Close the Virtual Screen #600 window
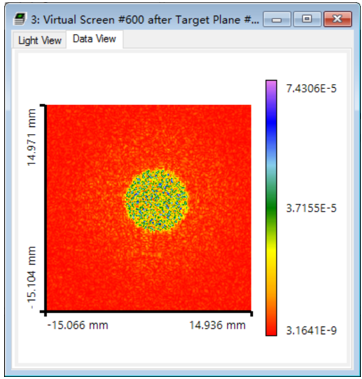362x379 pixels. [337, 19]
